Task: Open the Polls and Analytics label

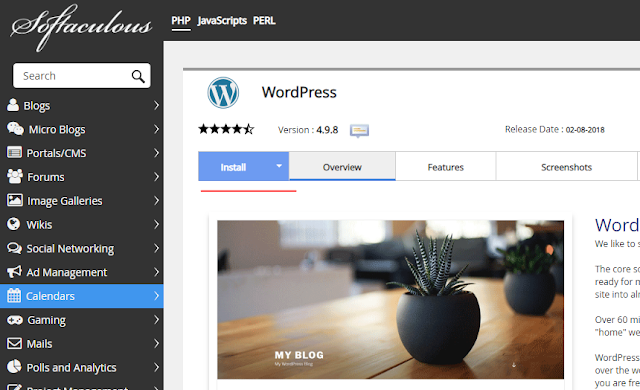Action: [71, 368]
